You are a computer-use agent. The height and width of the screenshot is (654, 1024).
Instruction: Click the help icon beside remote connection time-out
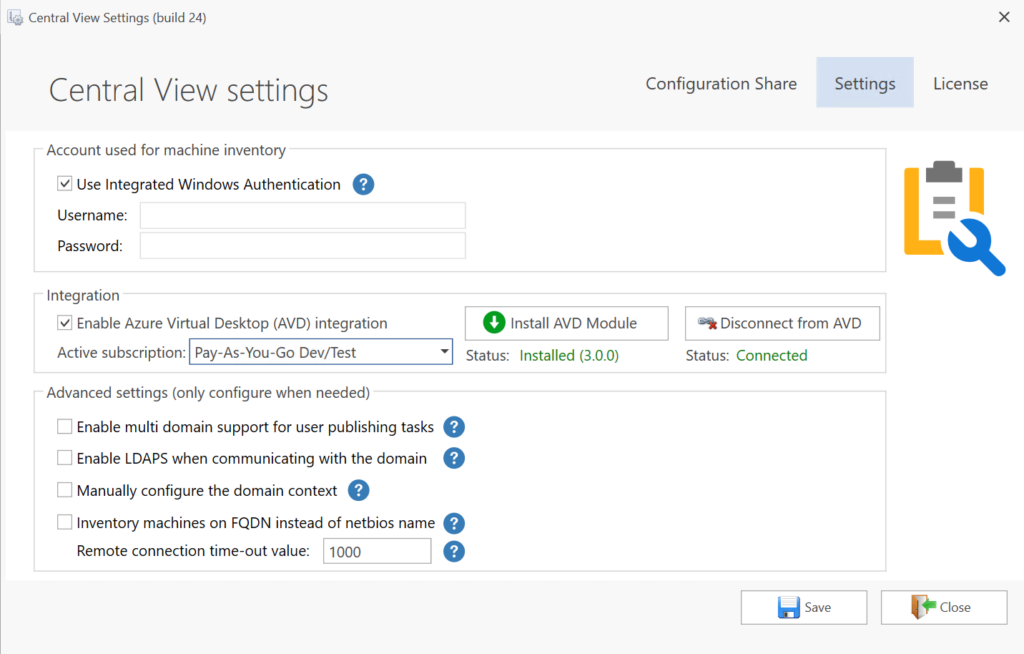pos(453,551)
